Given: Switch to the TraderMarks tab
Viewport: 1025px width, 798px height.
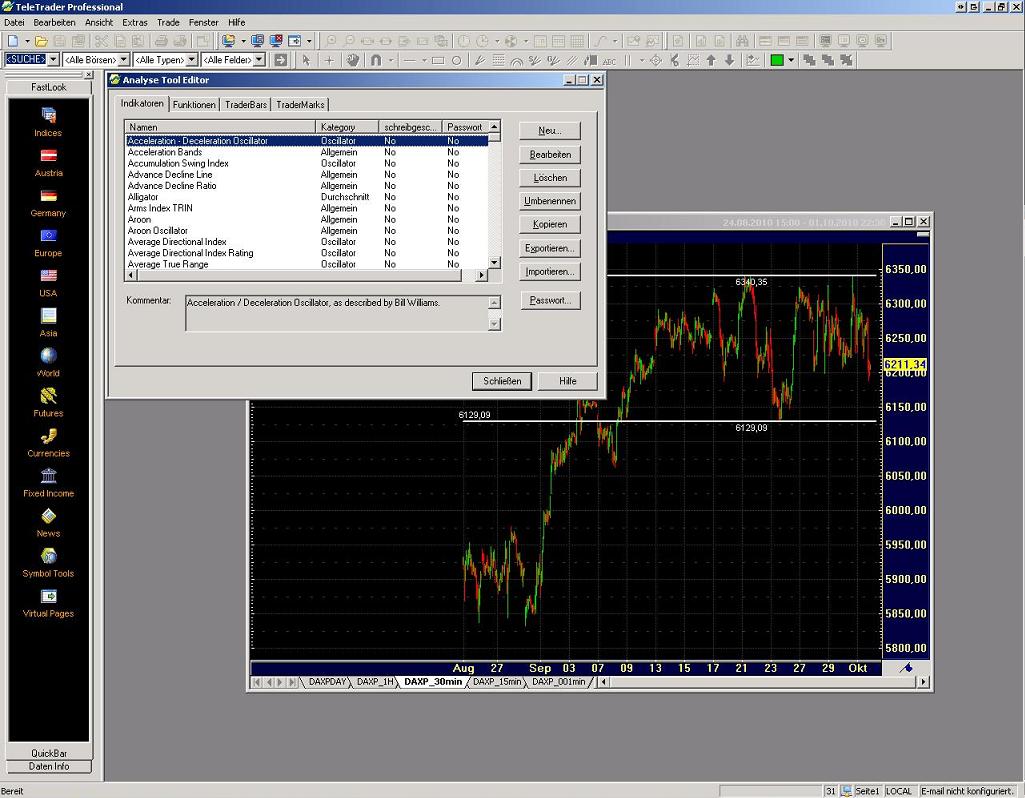Looking at the screenshot, I should 300,105.
